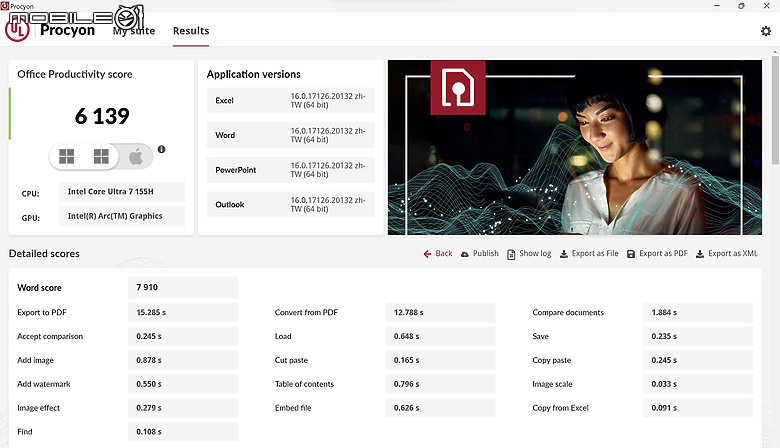This screenshot has width=780, height=448.
Task: Select Table of contents value 0.796 s
Action: [x=441, y=384]
